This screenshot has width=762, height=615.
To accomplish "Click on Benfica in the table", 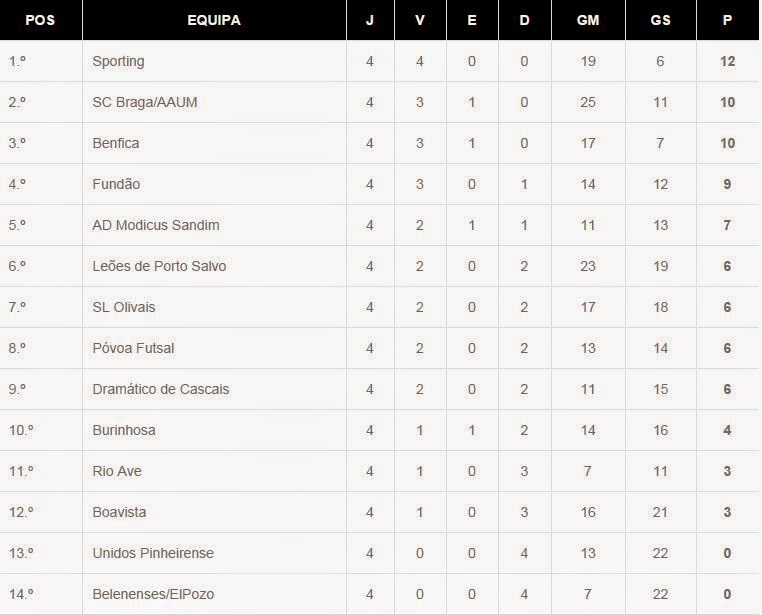I will tap(116, 143).
